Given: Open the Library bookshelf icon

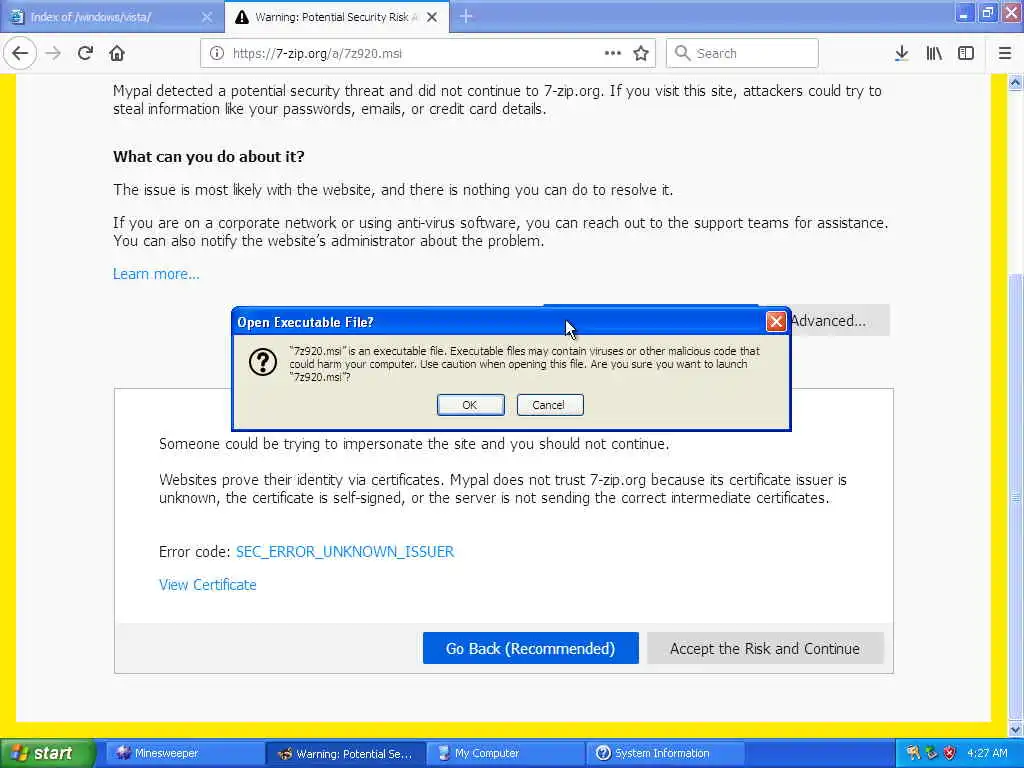Looking at the screenshot, I should pos(934,53).
